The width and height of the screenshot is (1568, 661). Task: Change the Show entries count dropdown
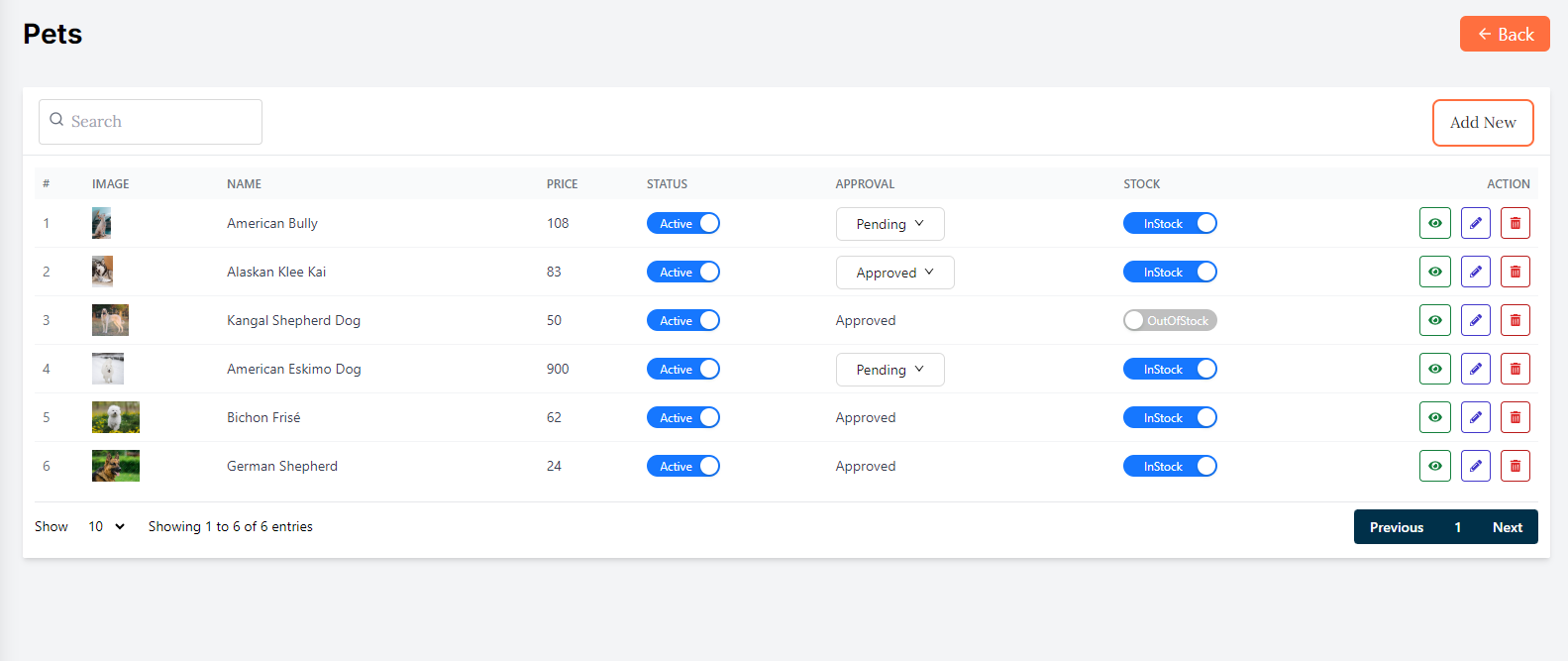(106, 526)
